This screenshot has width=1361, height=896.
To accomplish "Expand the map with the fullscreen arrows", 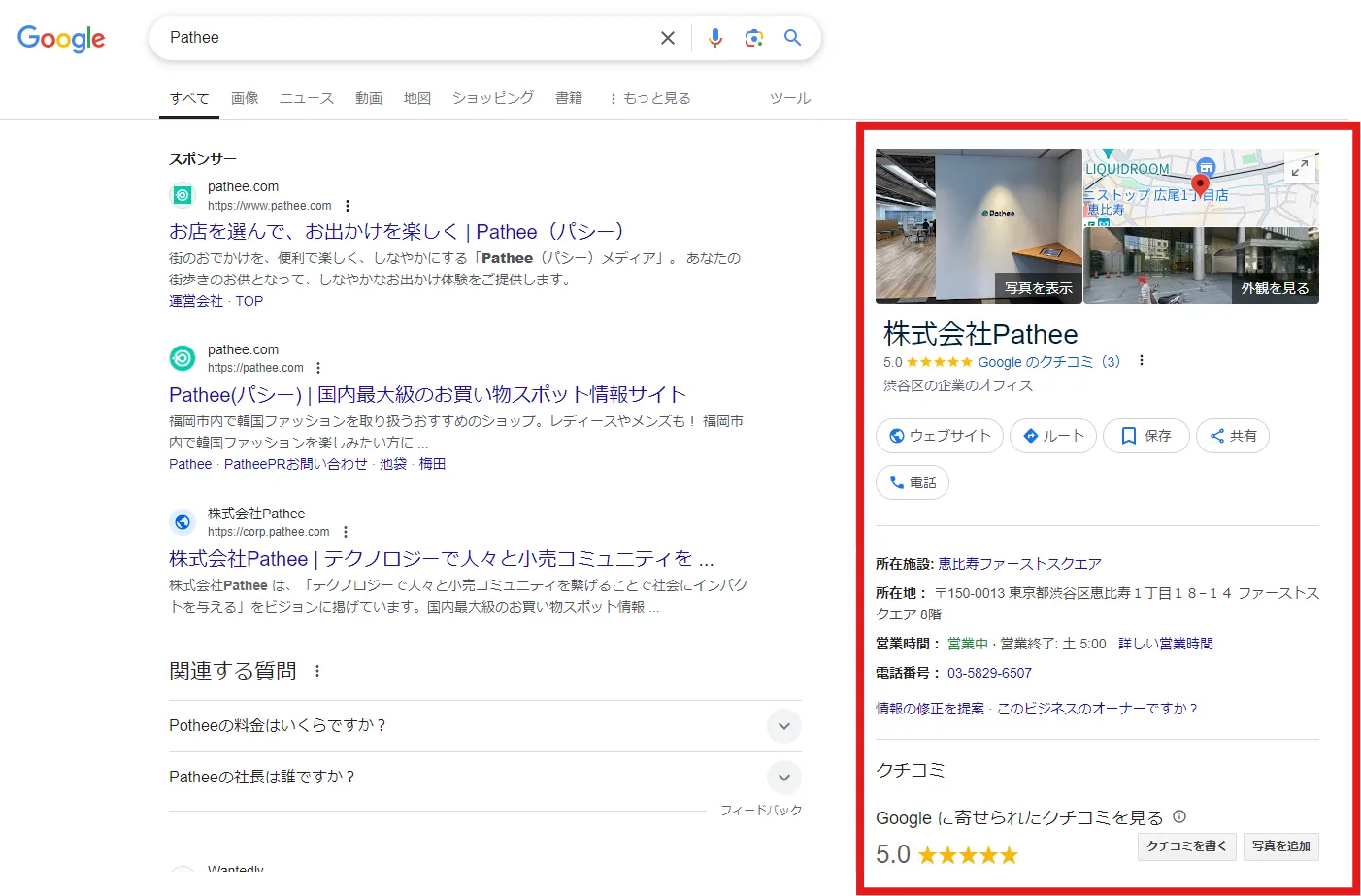I will pos(1299,167).
